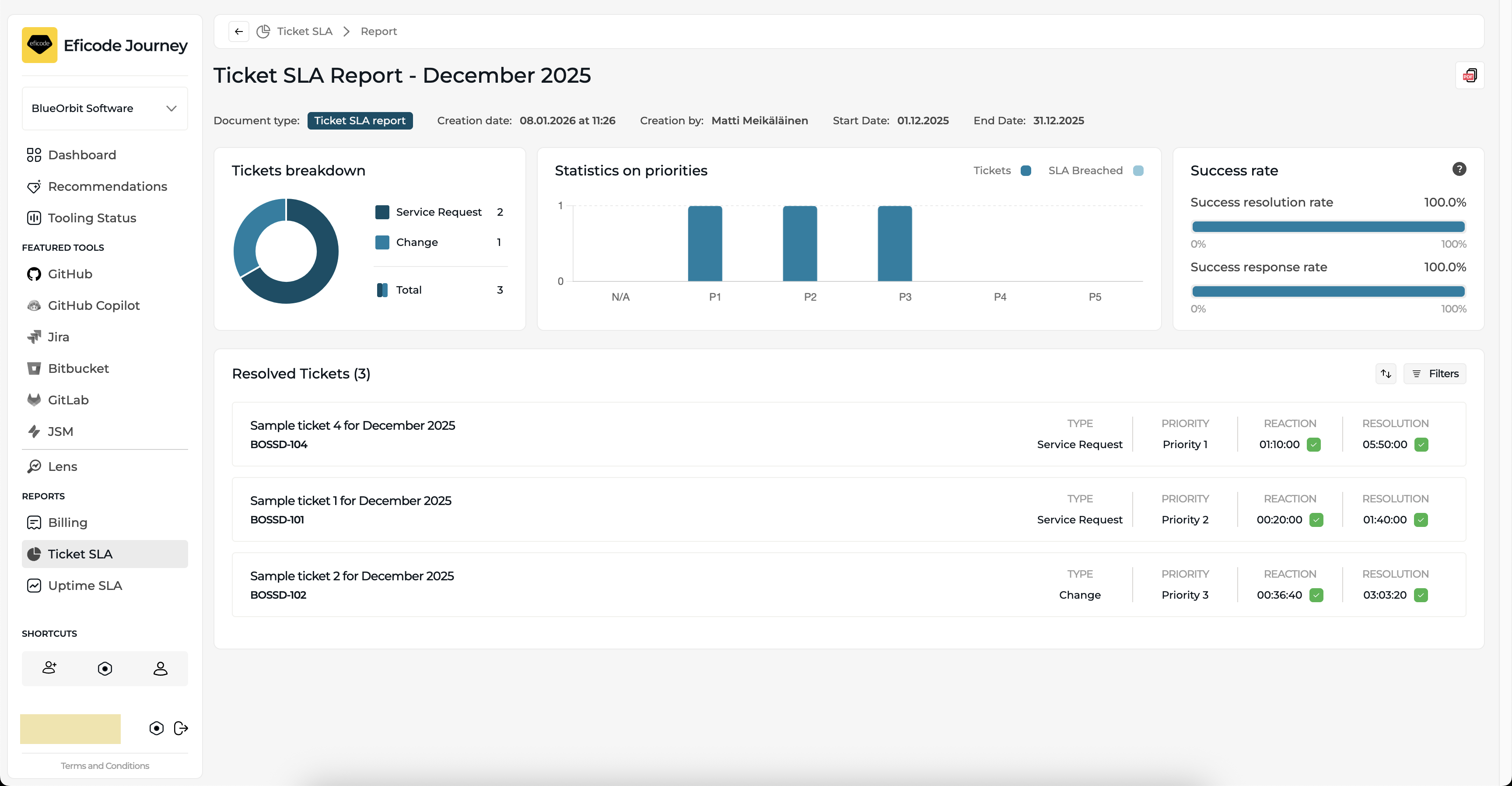Go to Billing reports

pos(67,523)
